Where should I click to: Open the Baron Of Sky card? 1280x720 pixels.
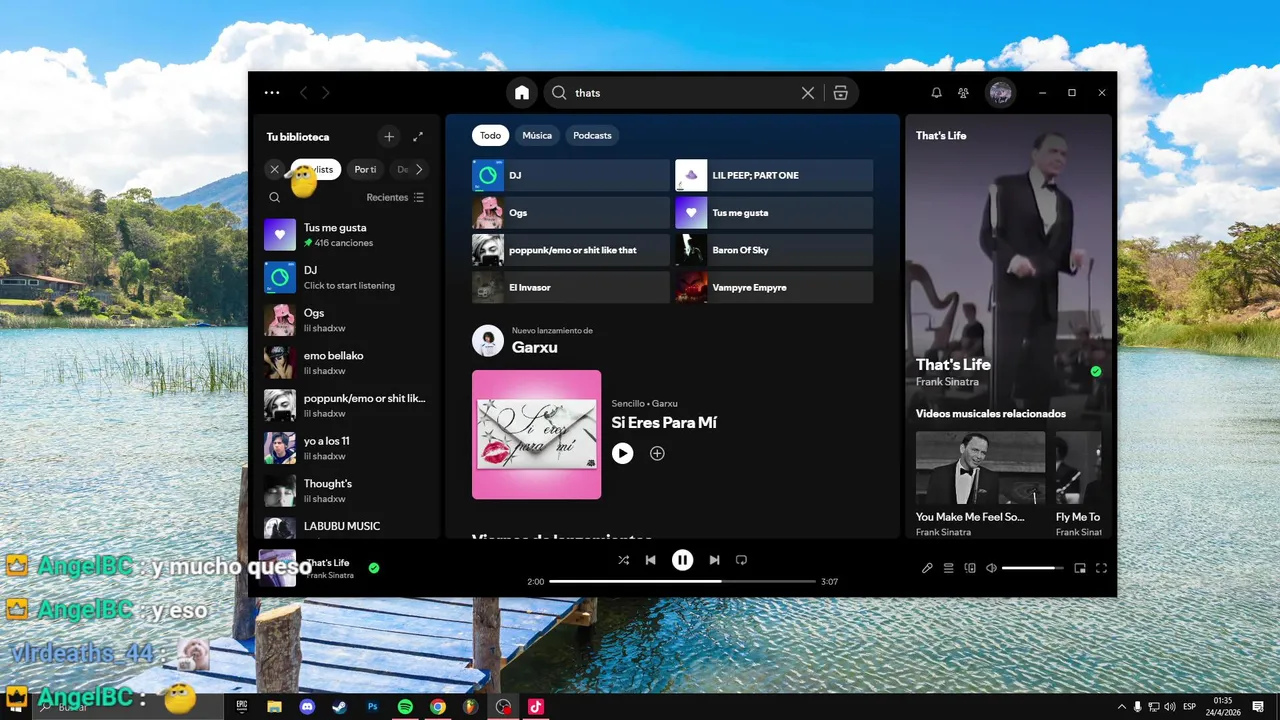tap(774, 250)
